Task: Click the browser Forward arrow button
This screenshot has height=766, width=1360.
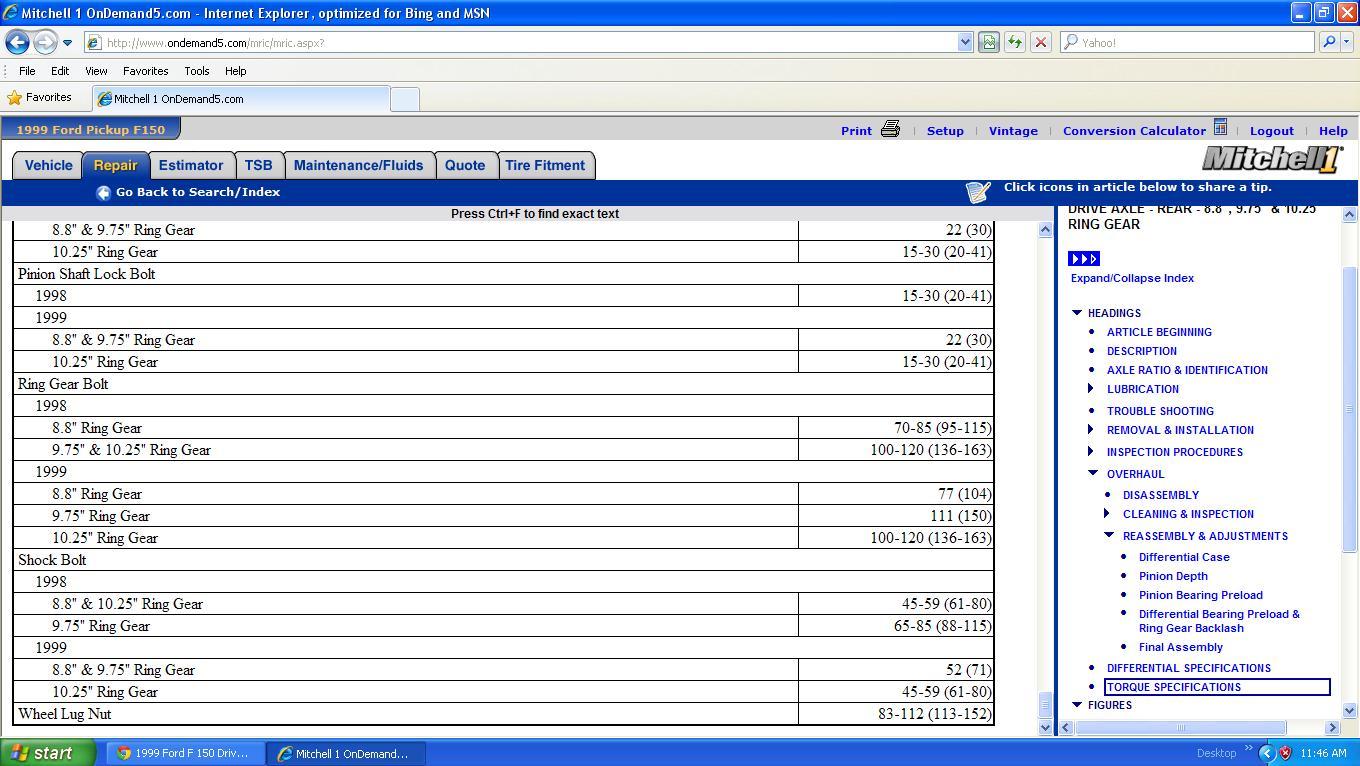Action: tap(45, 42)
